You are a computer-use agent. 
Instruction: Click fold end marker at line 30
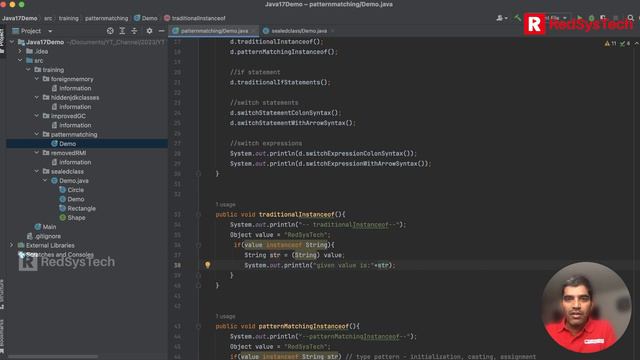198,174
